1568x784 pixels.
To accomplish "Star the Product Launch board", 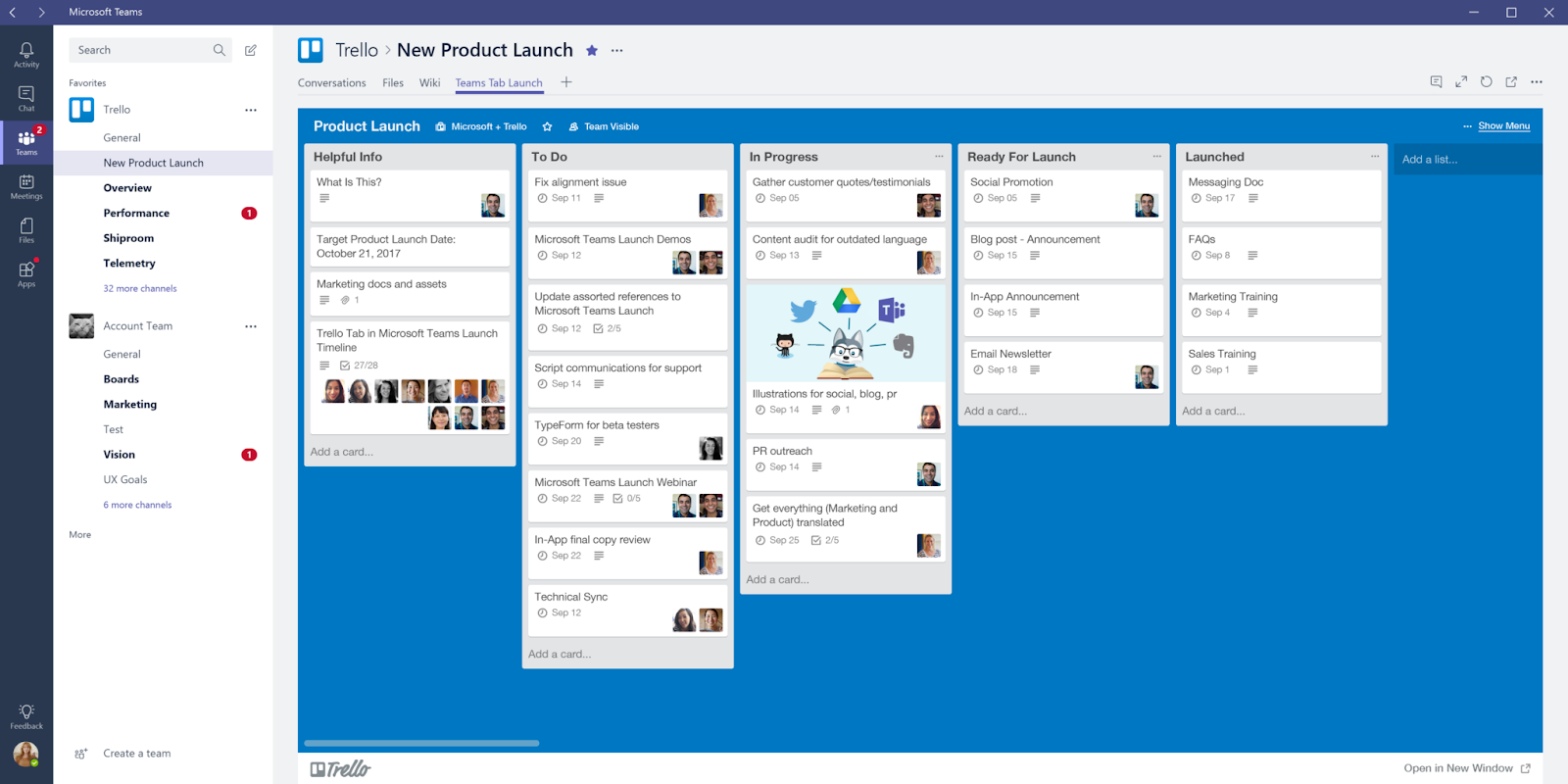I will tap(548, 126).
